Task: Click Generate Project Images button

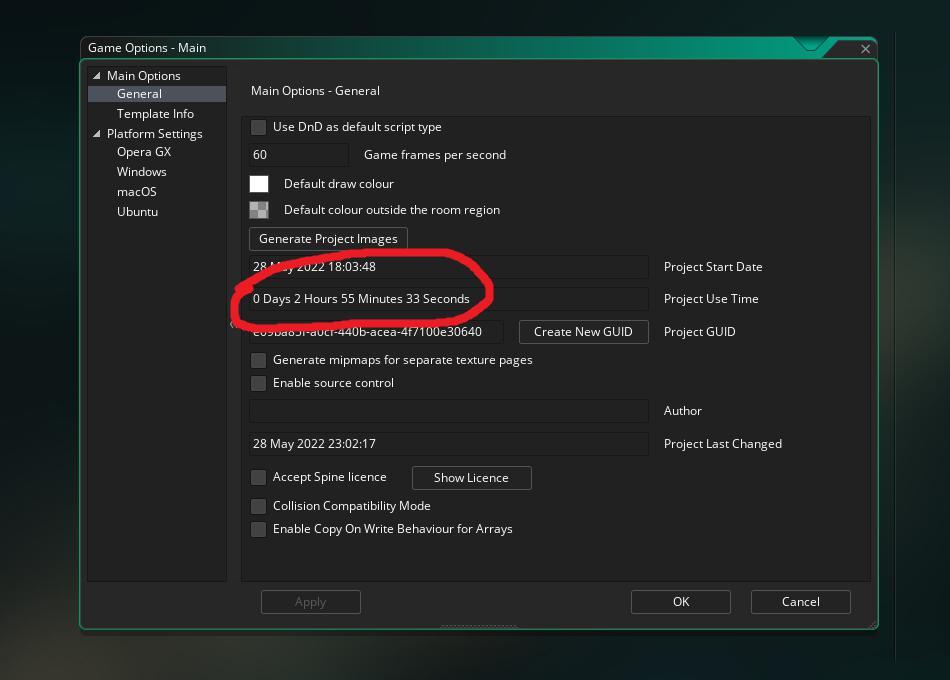Action: tap(328, 239)
